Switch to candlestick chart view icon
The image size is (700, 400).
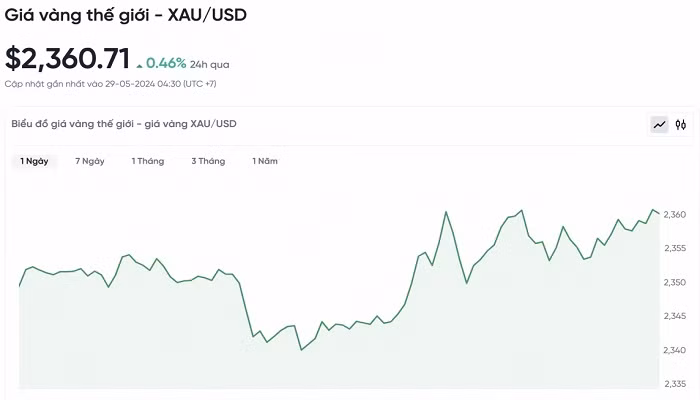681,125
